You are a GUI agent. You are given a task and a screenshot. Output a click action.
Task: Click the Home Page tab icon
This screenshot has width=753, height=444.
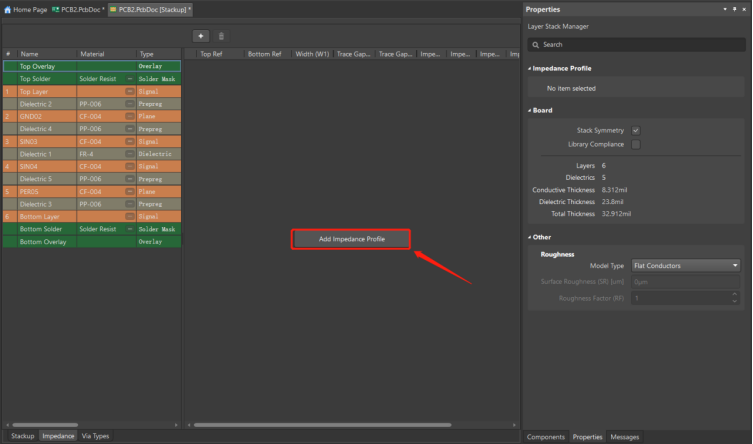click(7, 9)
